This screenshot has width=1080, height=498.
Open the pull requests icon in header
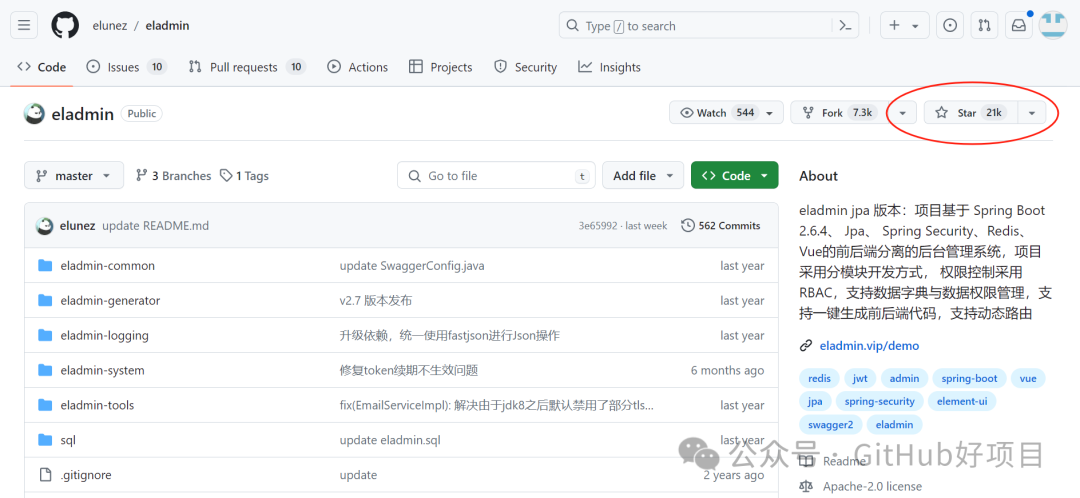(x=984, y=25)
